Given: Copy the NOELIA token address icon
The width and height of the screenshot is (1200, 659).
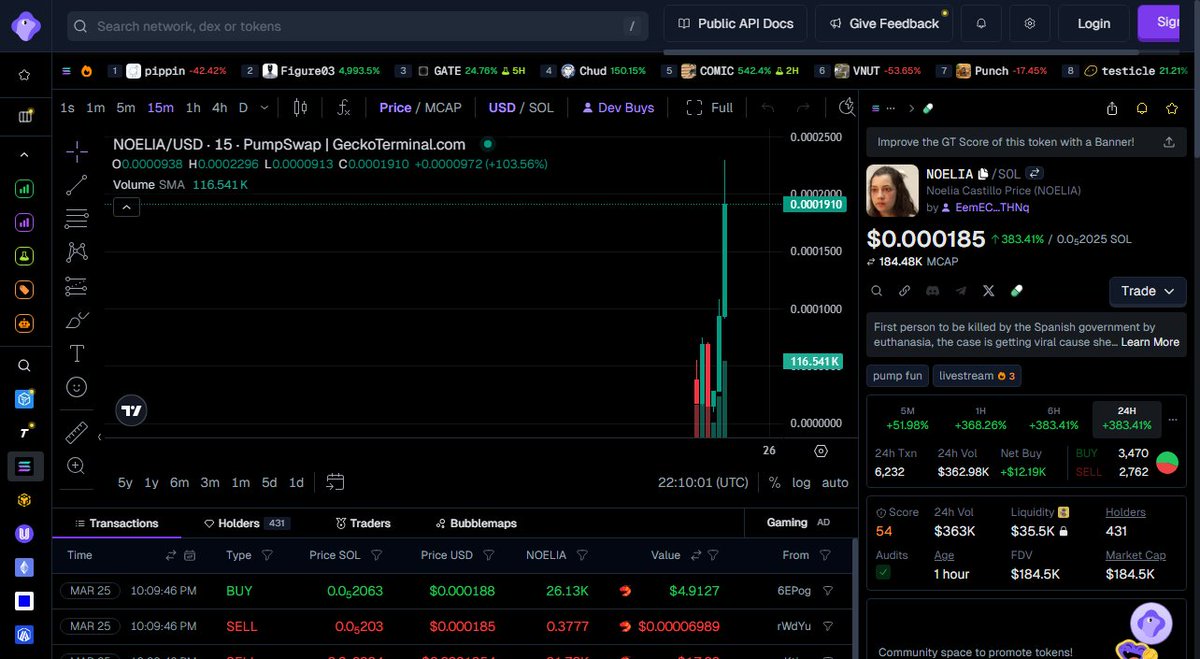Looking at the screenshot, I should tap(984, 174).
